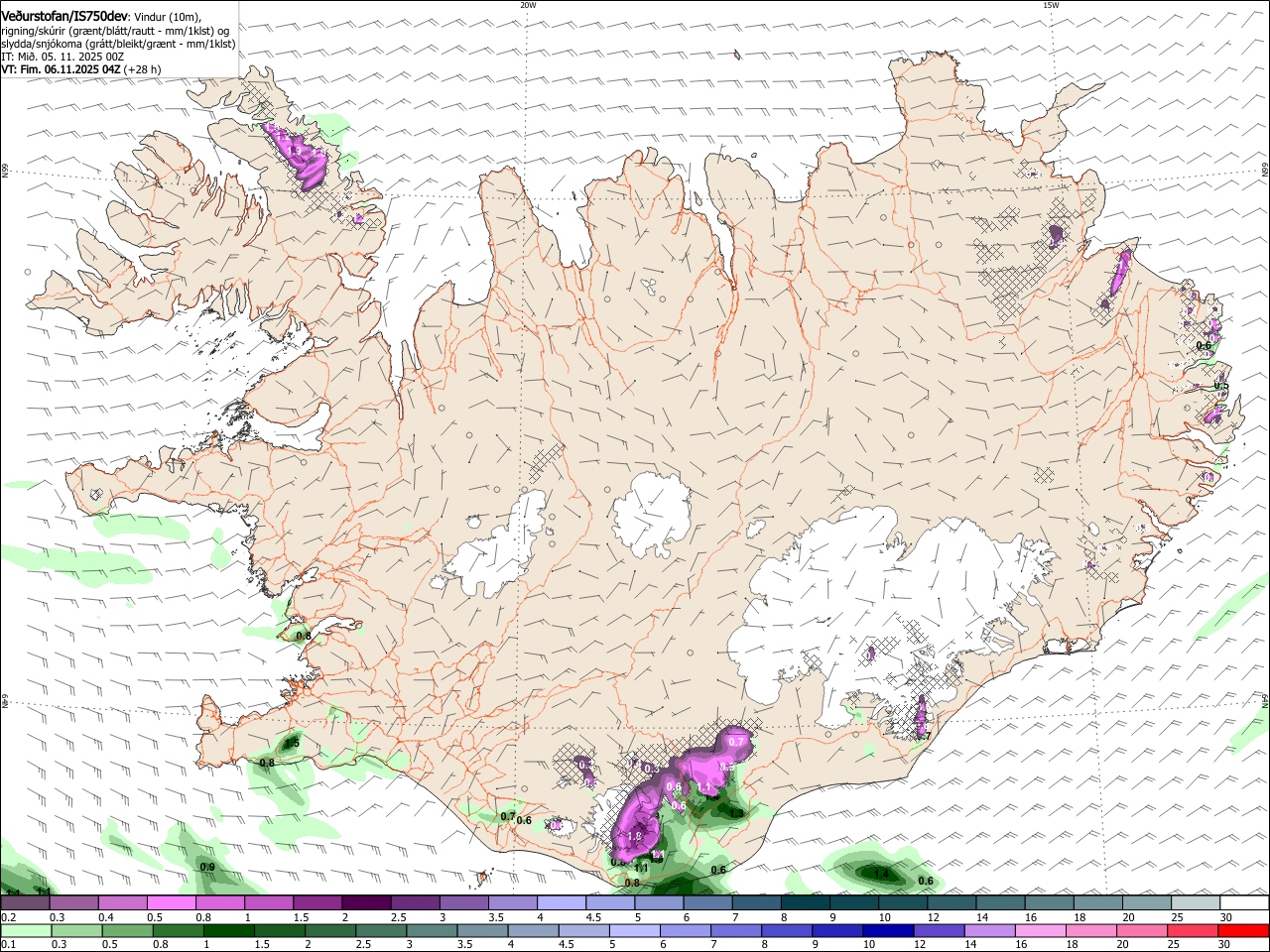1270x952 pixels.
Task: Select the darkest purple swatch labeled 2
Action: coord(365,903)
